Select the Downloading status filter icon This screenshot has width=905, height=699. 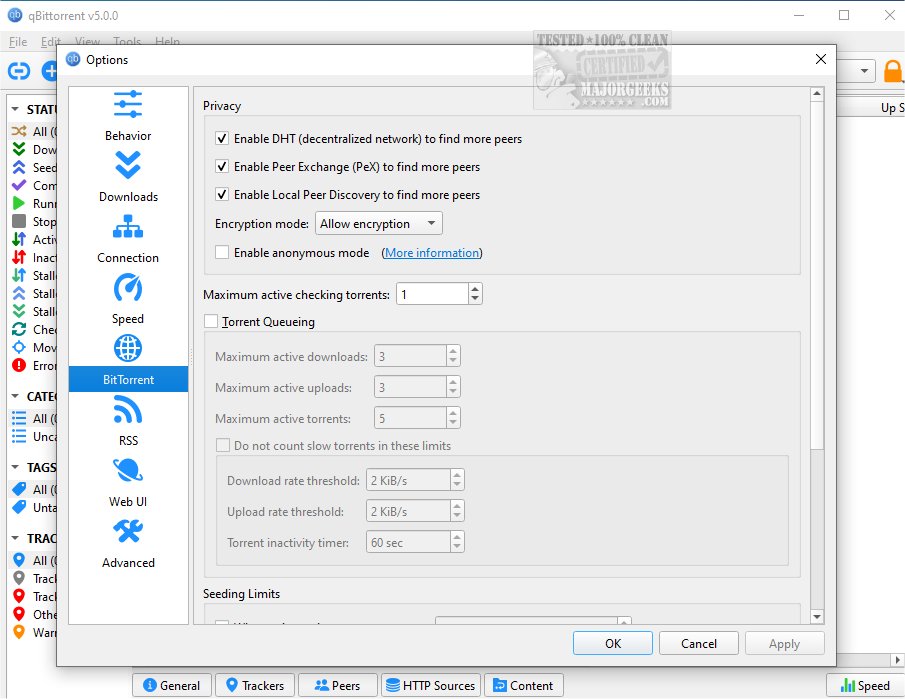tap(19, 149)
